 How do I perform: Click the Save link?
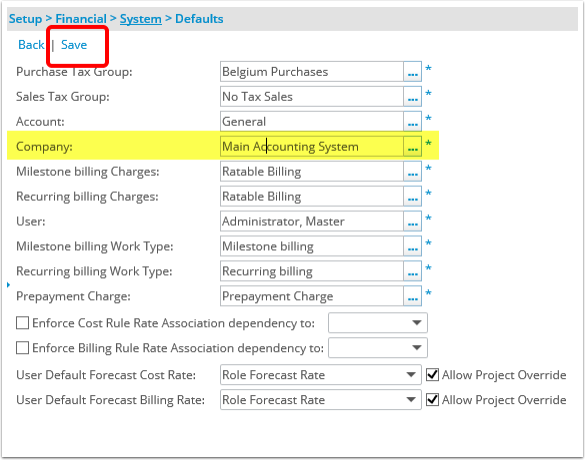(x=74, y=45)
